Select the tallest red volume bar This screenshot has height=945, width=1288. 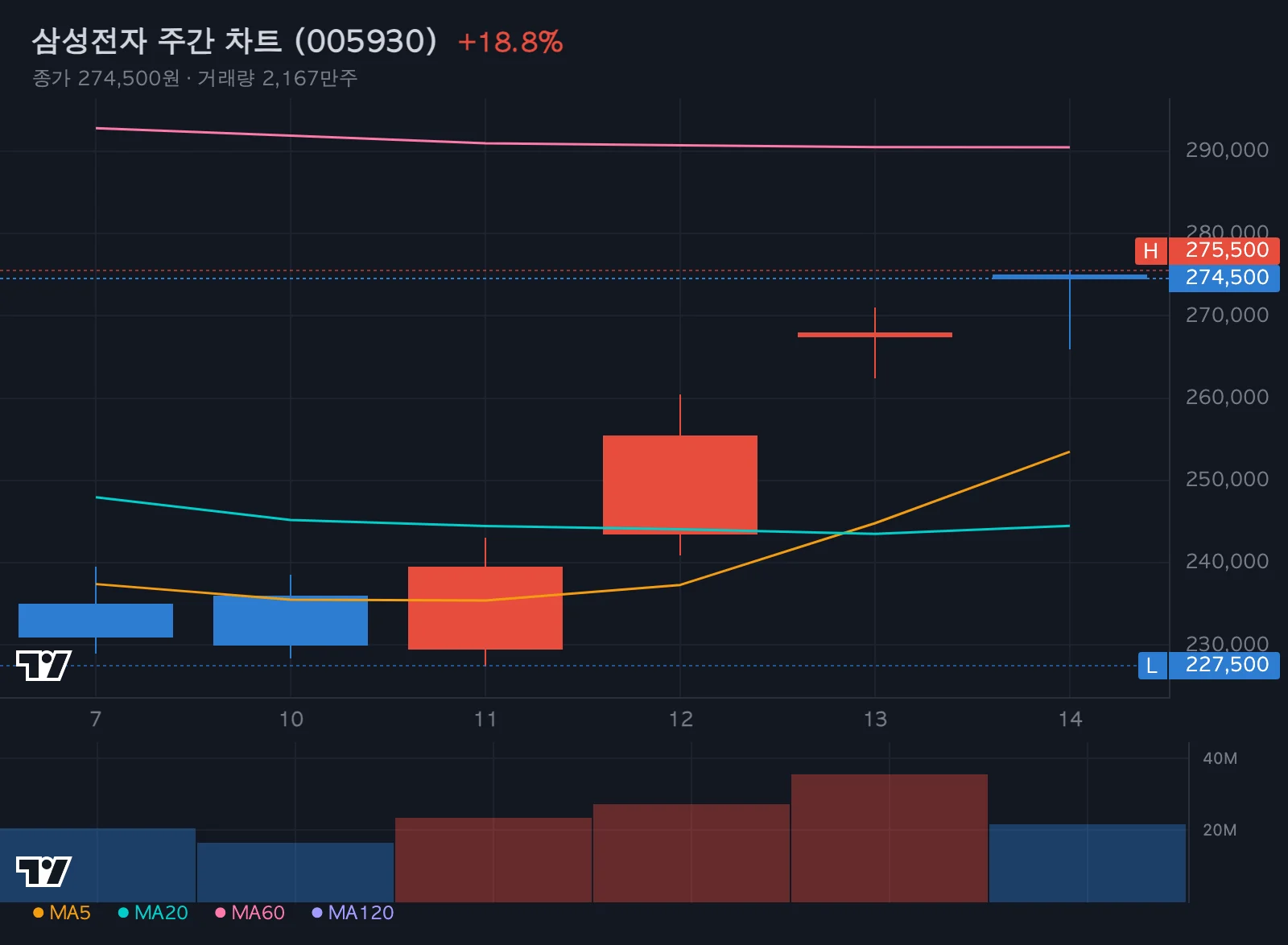point(890,838)
